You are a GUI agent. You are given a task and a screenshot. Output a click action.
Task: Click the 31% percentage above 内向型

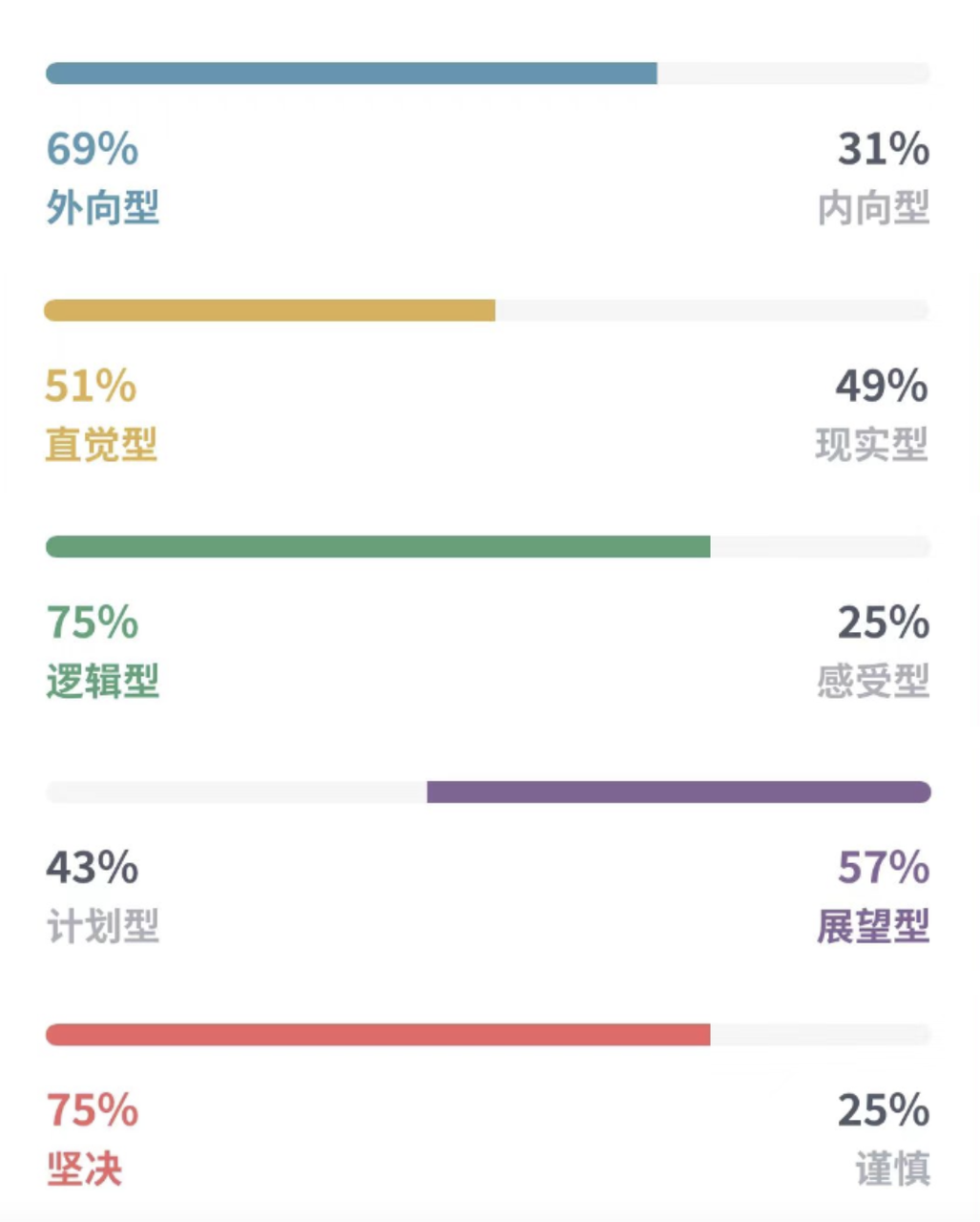pyautogui.click(x=884, y=149)
